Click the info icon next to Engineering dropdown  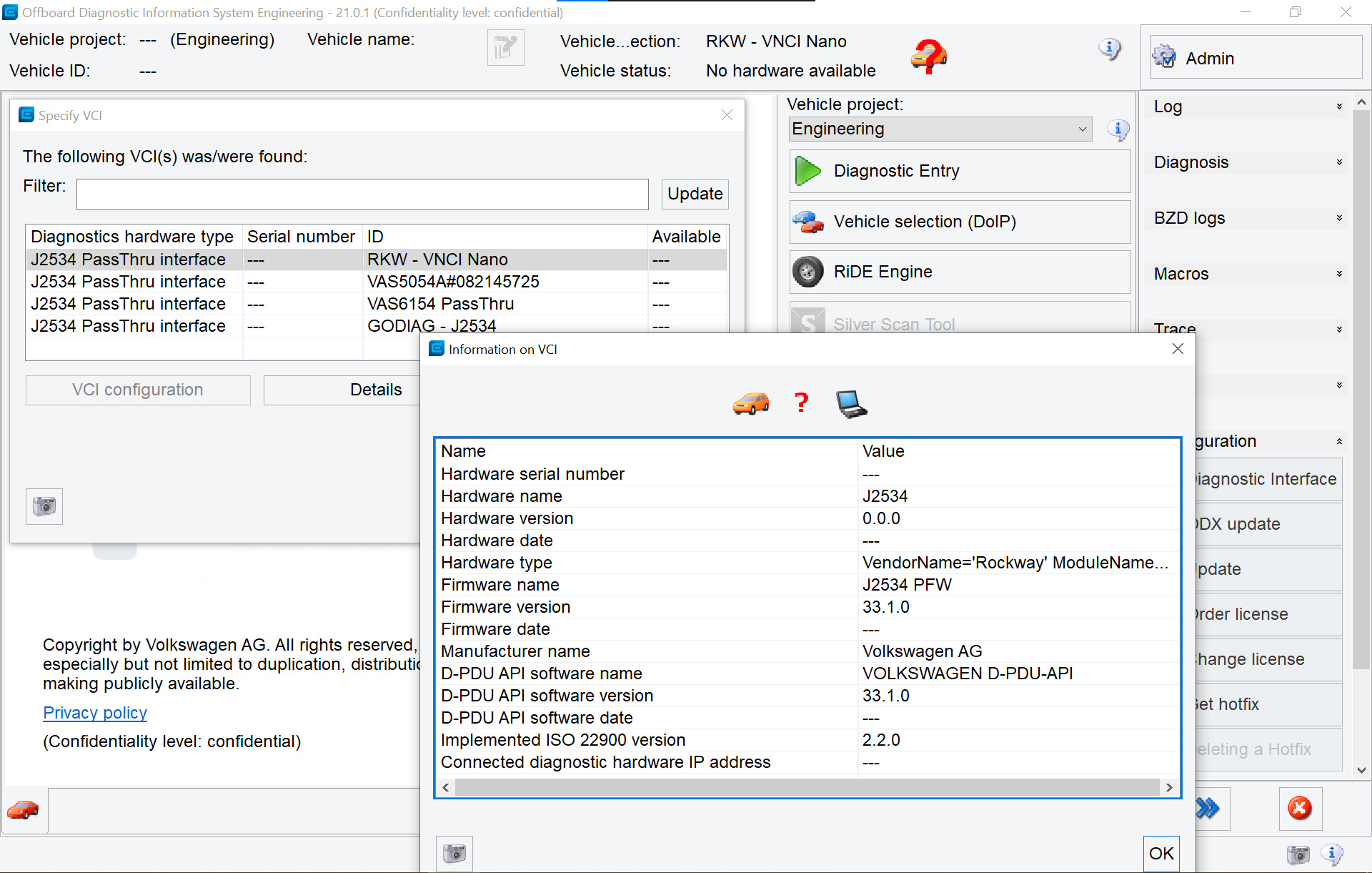click(1118, 129)
